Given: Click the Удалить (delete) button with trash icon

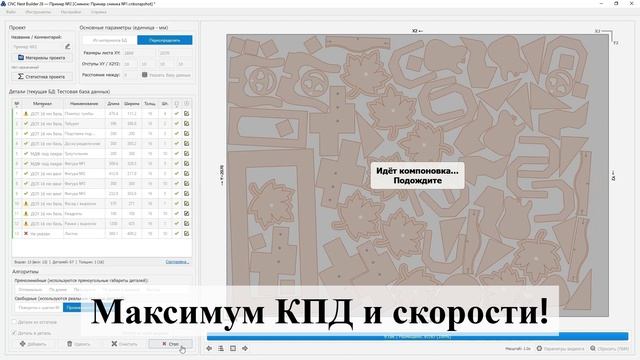Looking at the screenshot, I should [x=78, y=344].
